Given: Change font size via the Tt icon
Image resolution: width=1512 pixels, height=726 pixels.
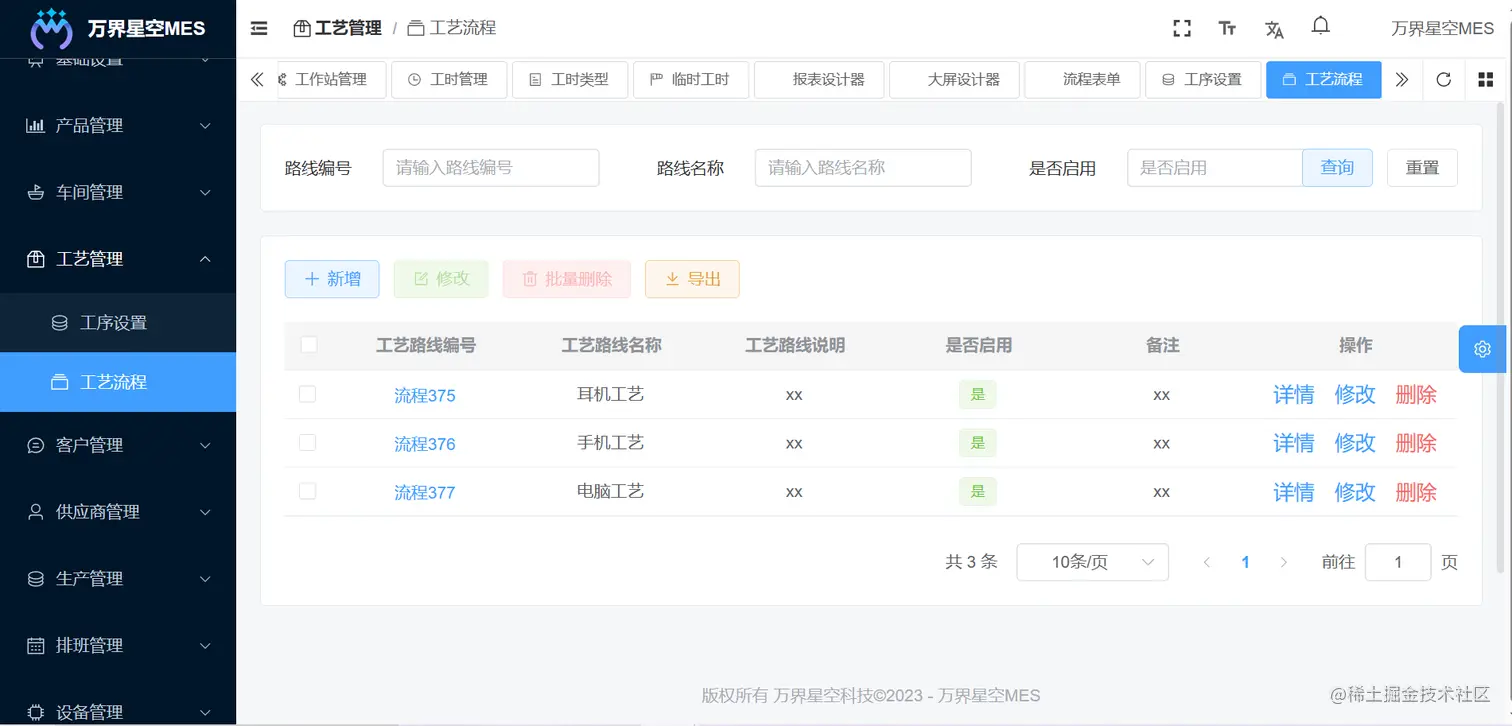Looking at the screenshot, I should [1227, 29].
